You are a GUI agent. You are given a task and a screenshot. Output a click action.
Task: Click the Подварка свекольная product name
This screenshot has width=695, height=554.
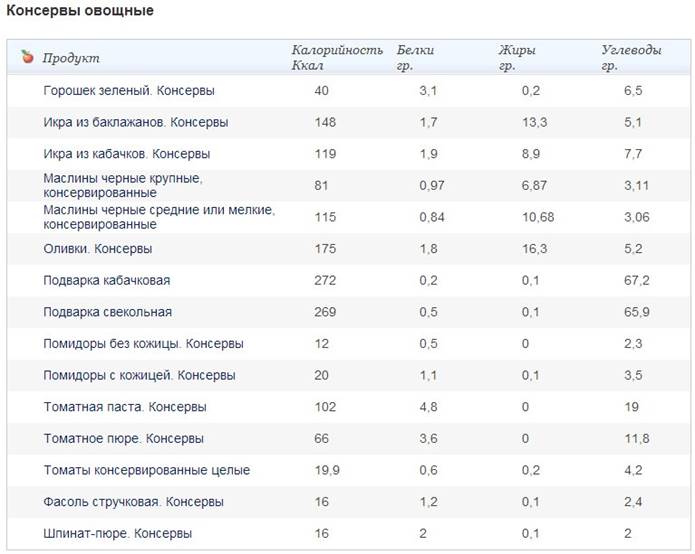tap(108, 312)
